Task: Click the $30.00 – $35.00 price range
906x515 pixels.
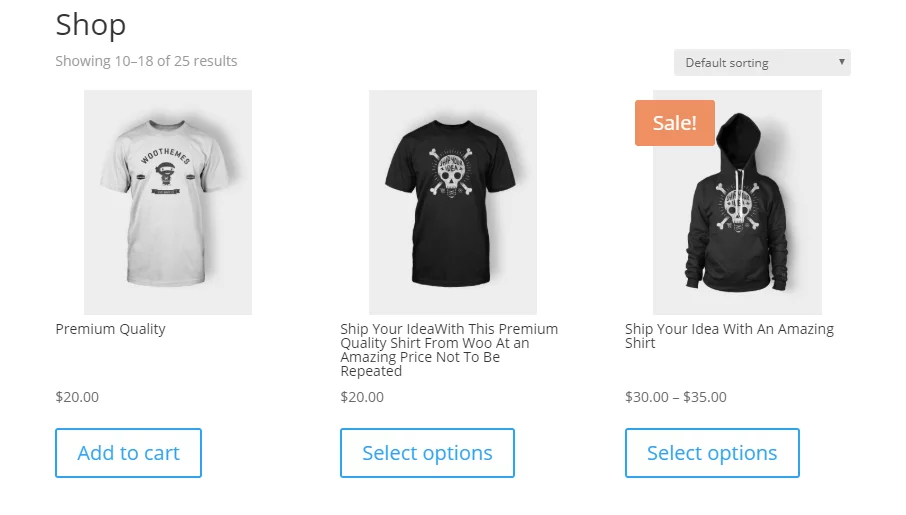Action: coord(675,397)
